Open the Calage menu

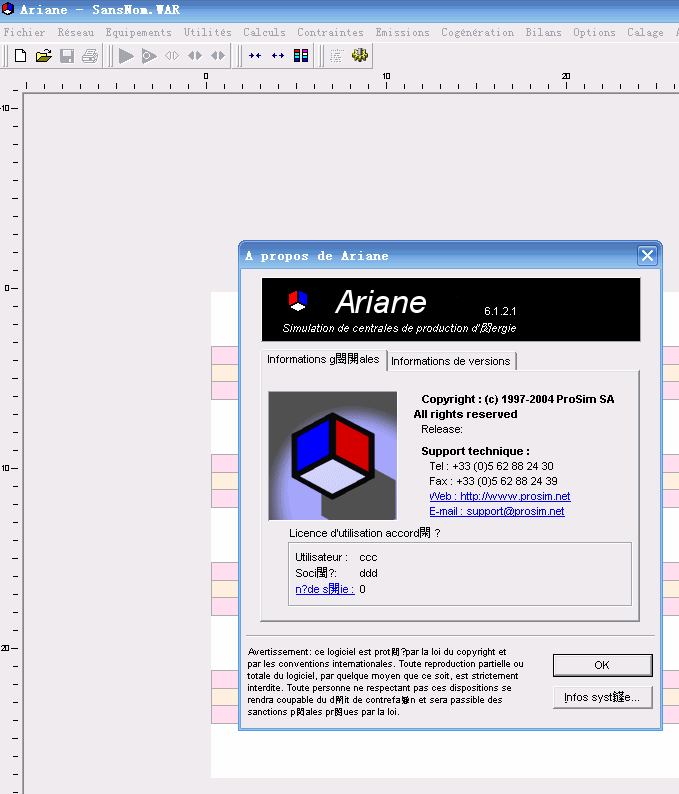coord(646,32)
